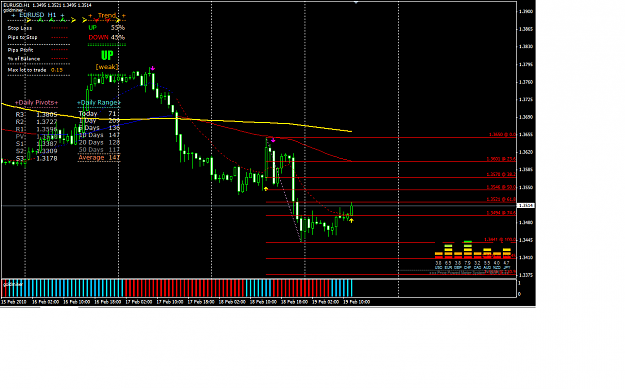The height and width of the screenshot is (389, 625).
Task: Click the S1 pivot value 1.3387
Action: [47, 144]
